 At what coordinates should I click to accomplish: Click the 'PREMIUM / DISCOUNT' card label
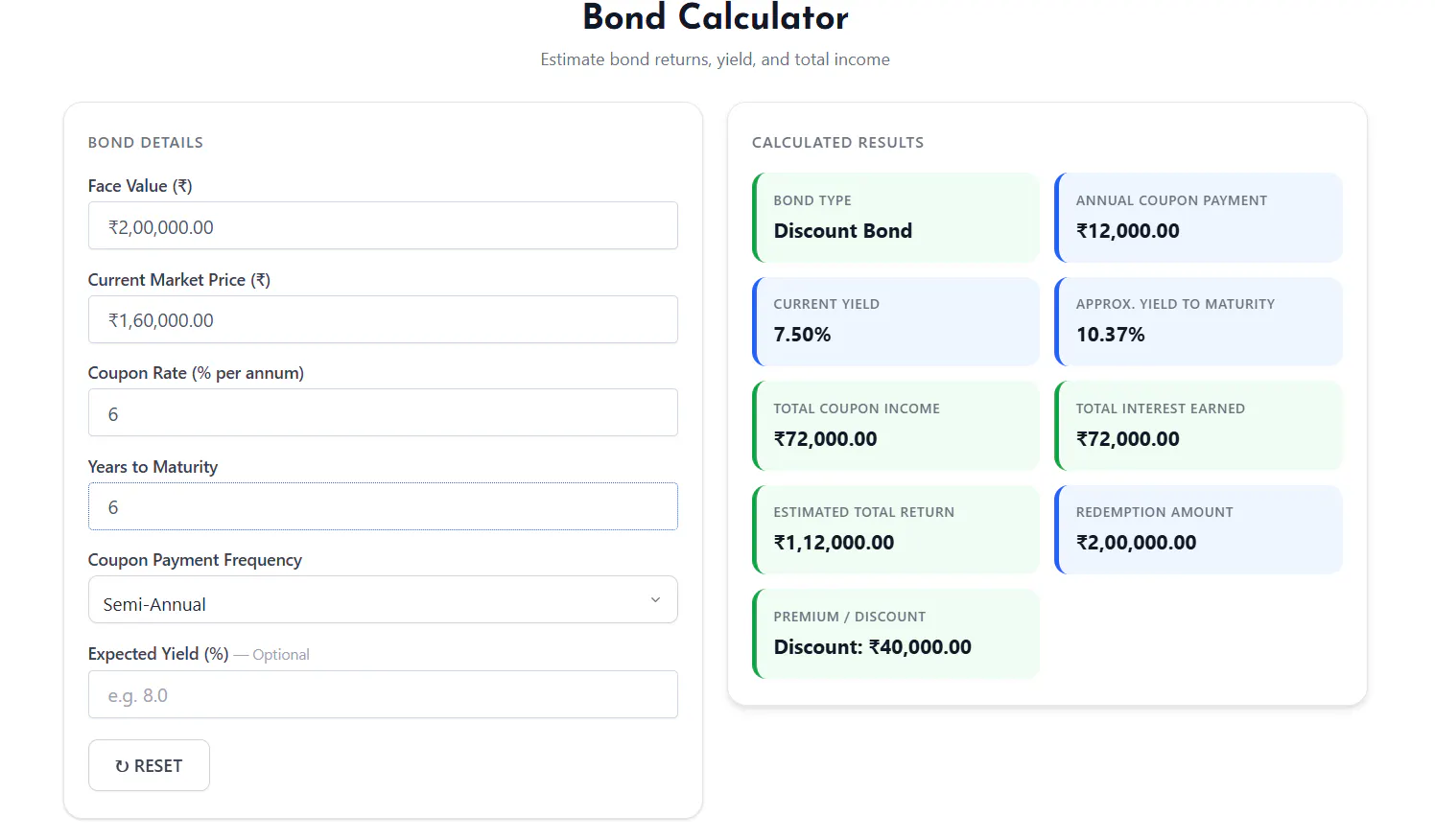(x=850, y=617)
